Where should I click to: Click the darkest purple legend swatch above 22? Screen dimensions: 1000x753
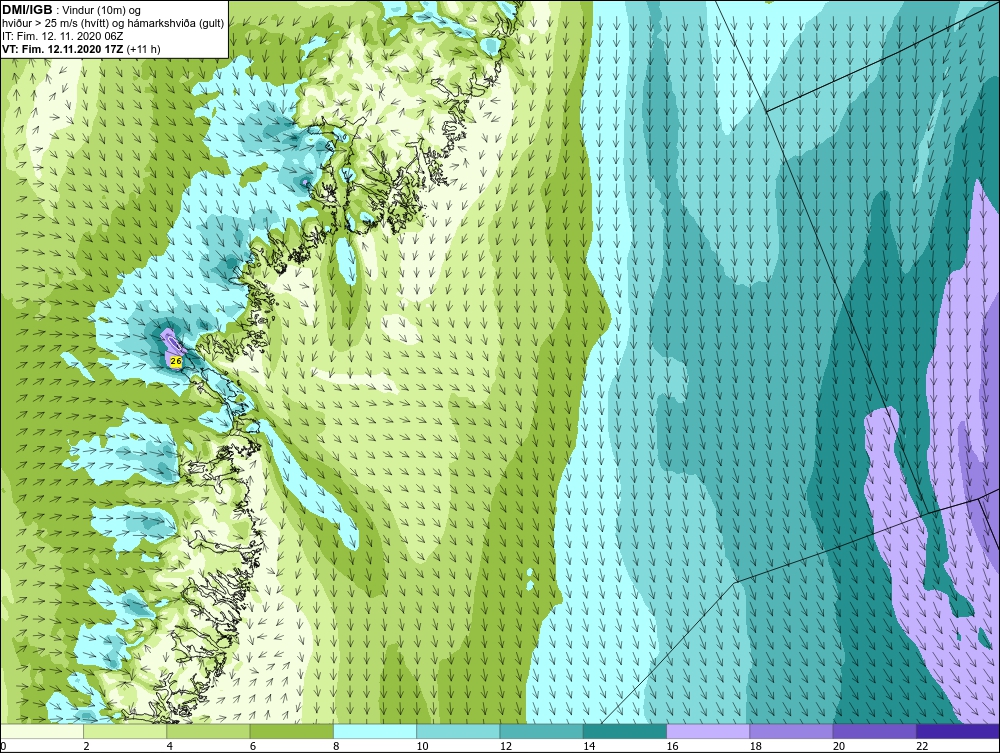pyautogui.click(x=958, y=731)
